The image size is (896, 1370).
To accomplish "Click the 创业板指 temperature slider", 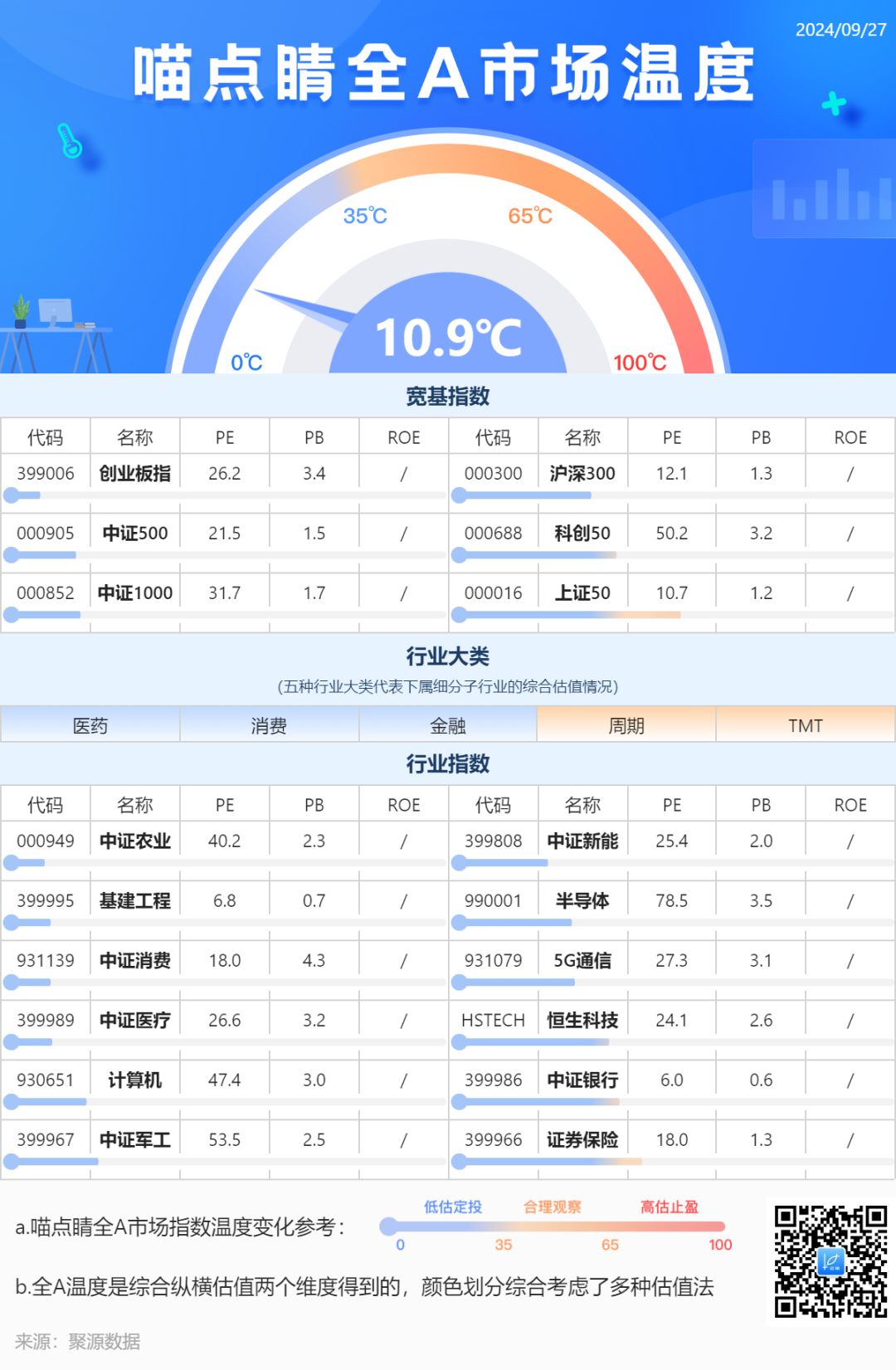I will click(224, 495).
